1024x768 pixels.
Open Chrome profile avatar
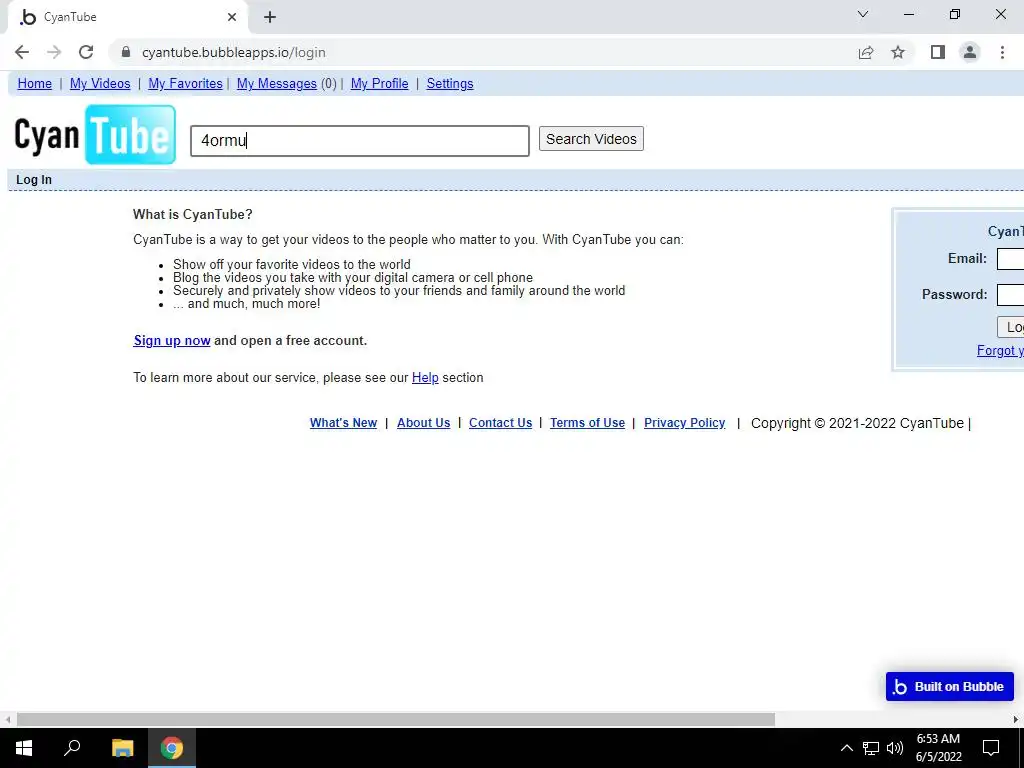pyautogui.click(x=970, y=52)
